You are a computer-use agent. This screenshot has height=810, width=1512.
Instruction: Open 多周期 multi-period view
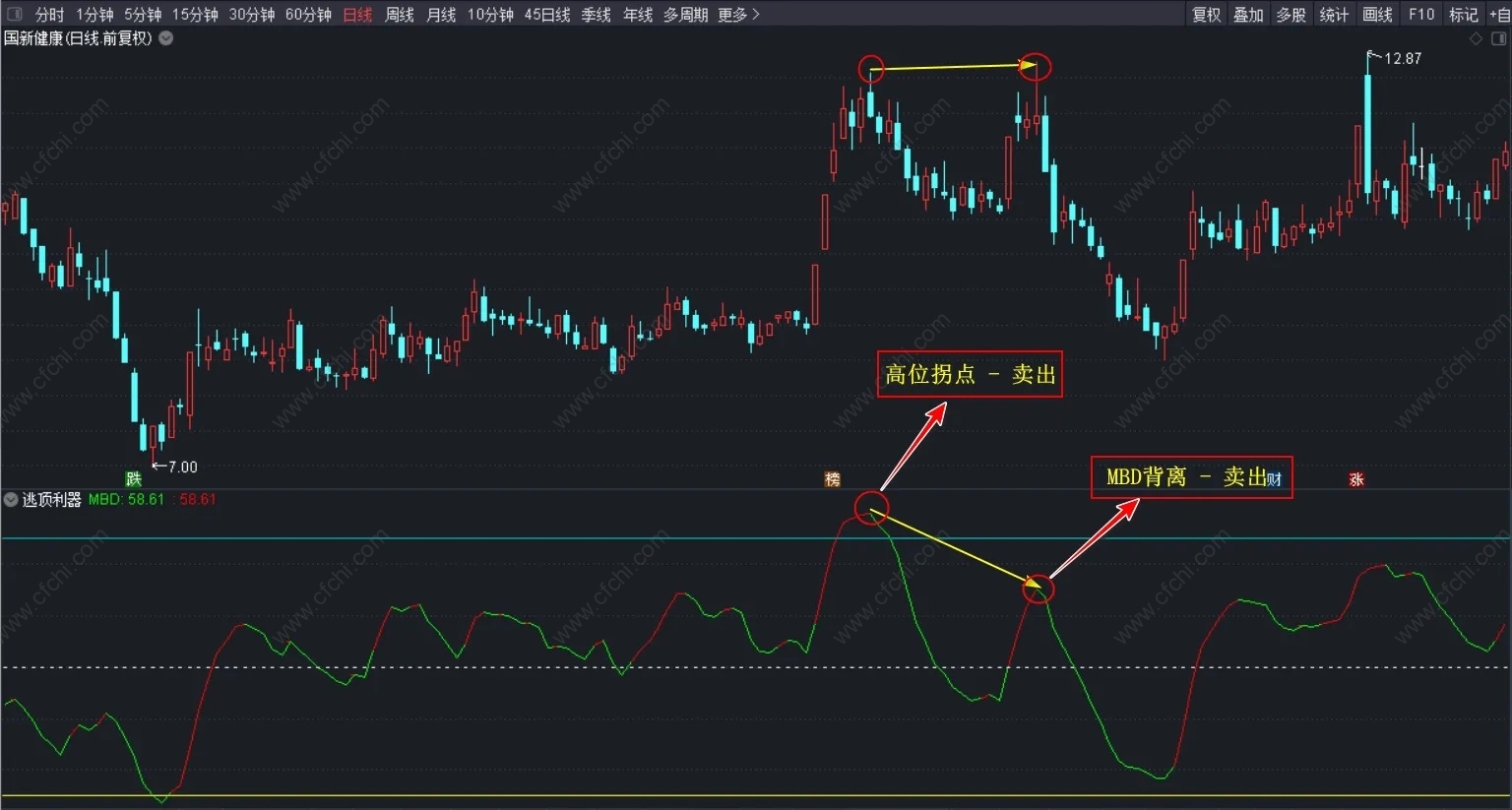[x=685, y=15]
